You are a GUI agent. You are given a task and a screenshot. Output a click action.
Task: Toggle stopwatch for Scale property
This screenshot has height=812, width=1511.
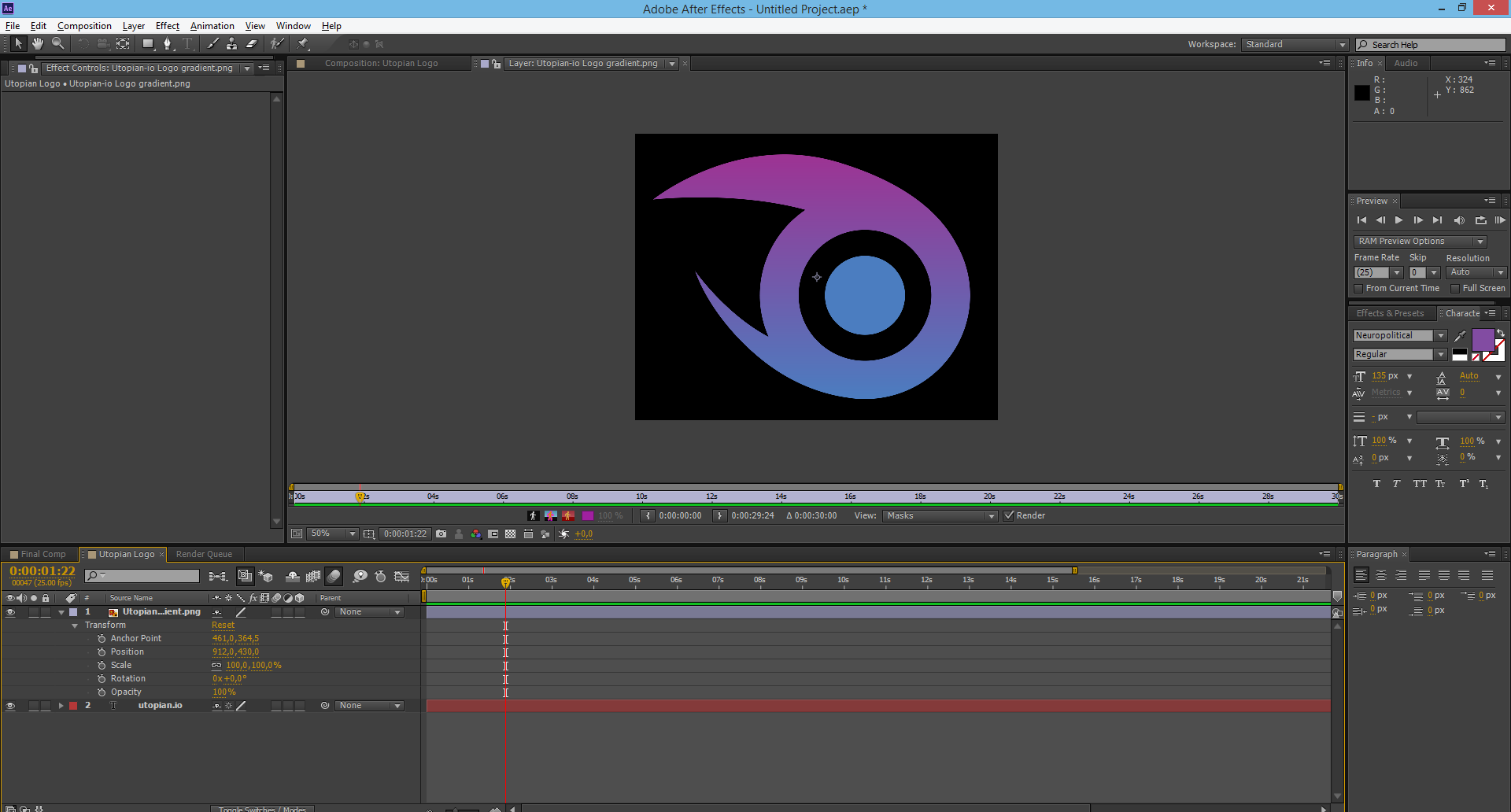tap(102, 666)
